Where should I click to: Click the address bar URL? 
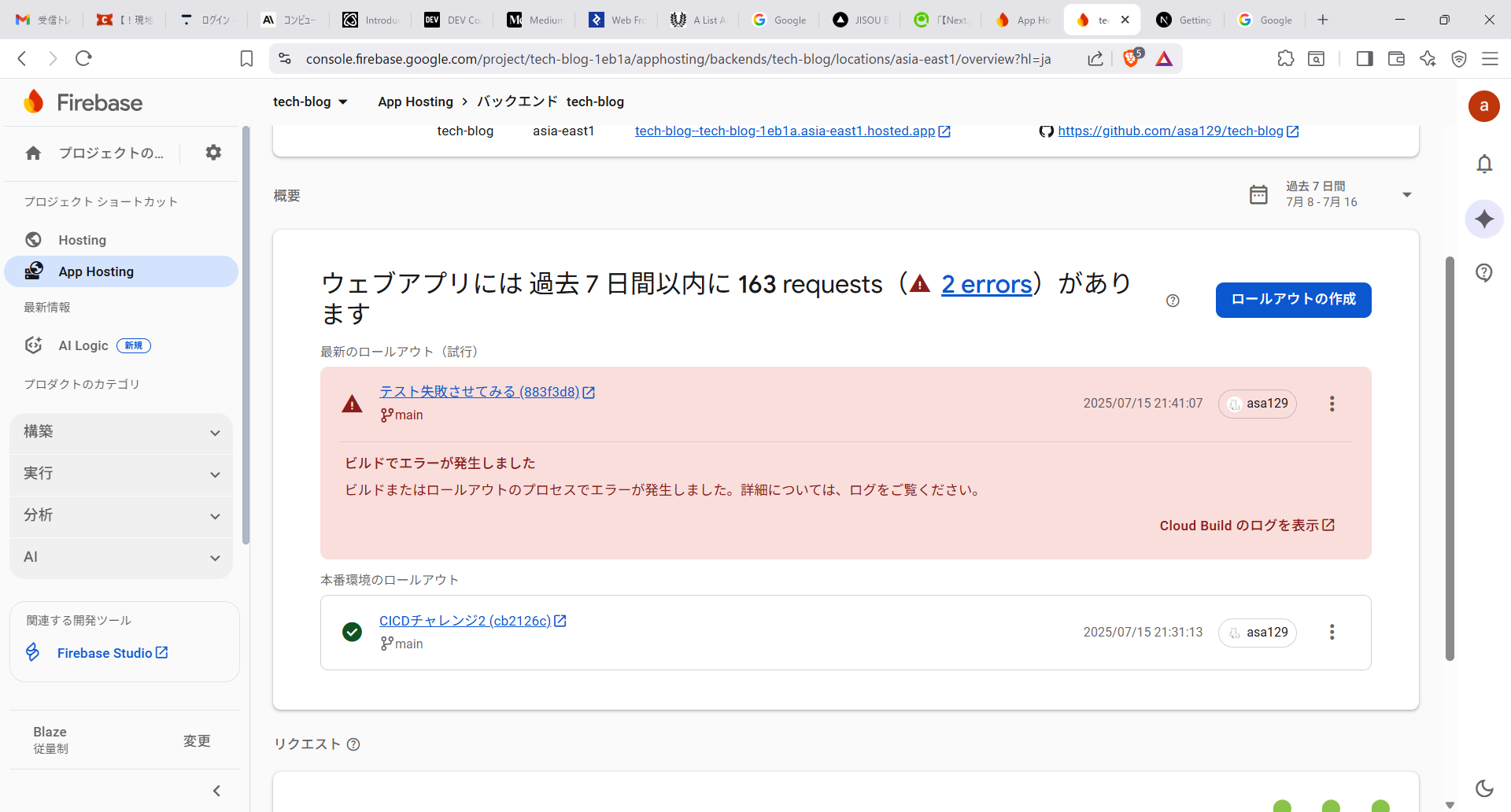click(x=678, y=59)
